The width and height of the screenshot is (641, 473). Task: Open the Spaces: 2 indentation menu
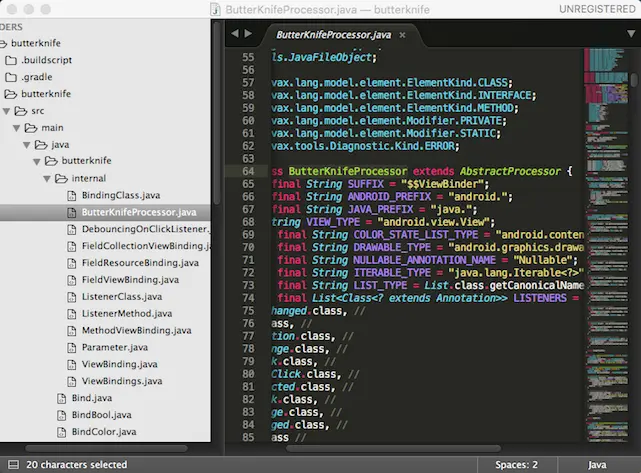(x=516, y=464)
